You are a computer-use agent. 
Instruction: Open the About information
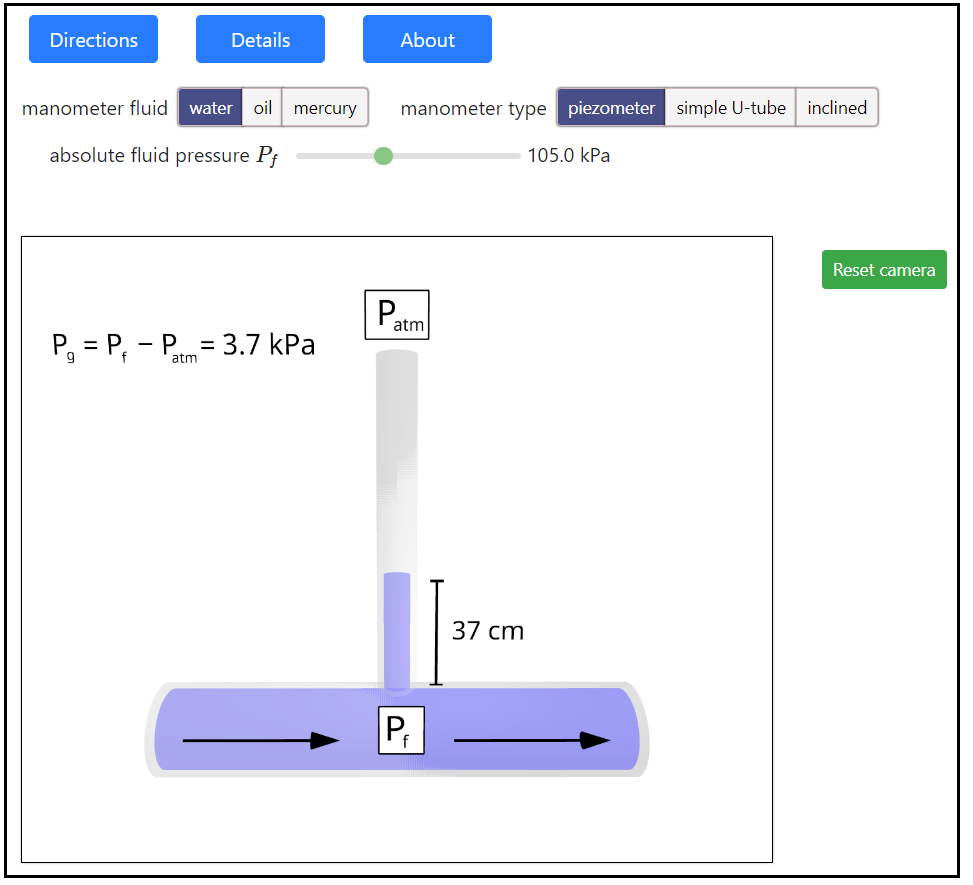click(x=427, y=40)
